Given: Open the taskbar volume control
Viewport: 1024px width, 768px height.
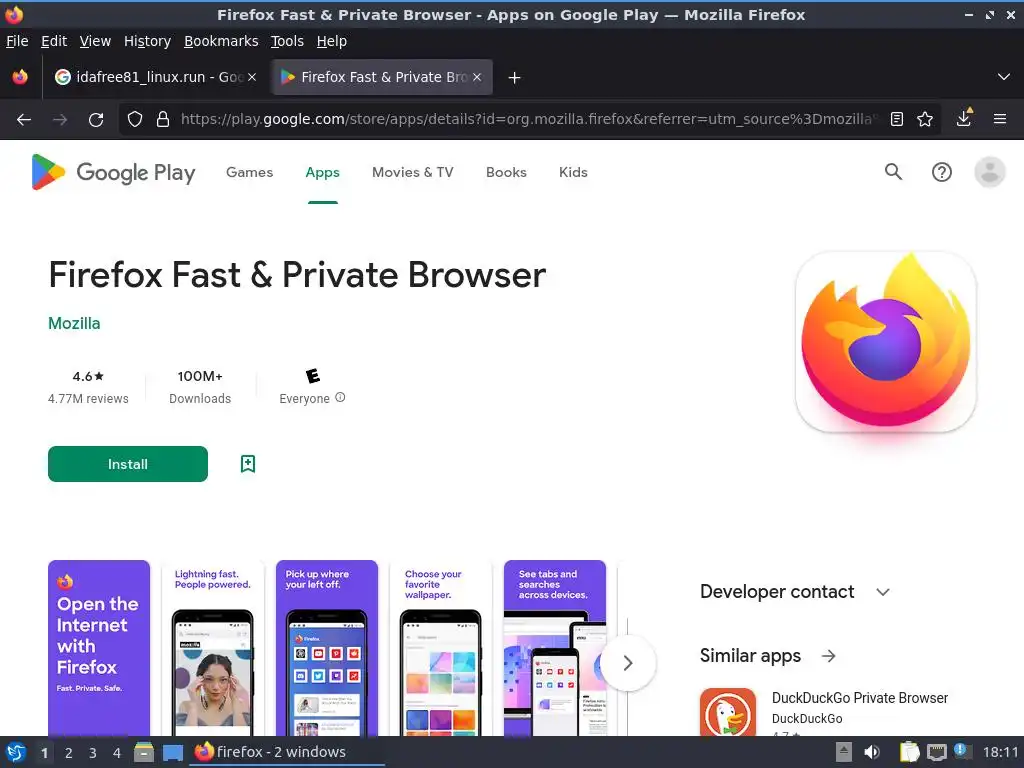Looking at the screenshot, I should click(x=872, y=752).
